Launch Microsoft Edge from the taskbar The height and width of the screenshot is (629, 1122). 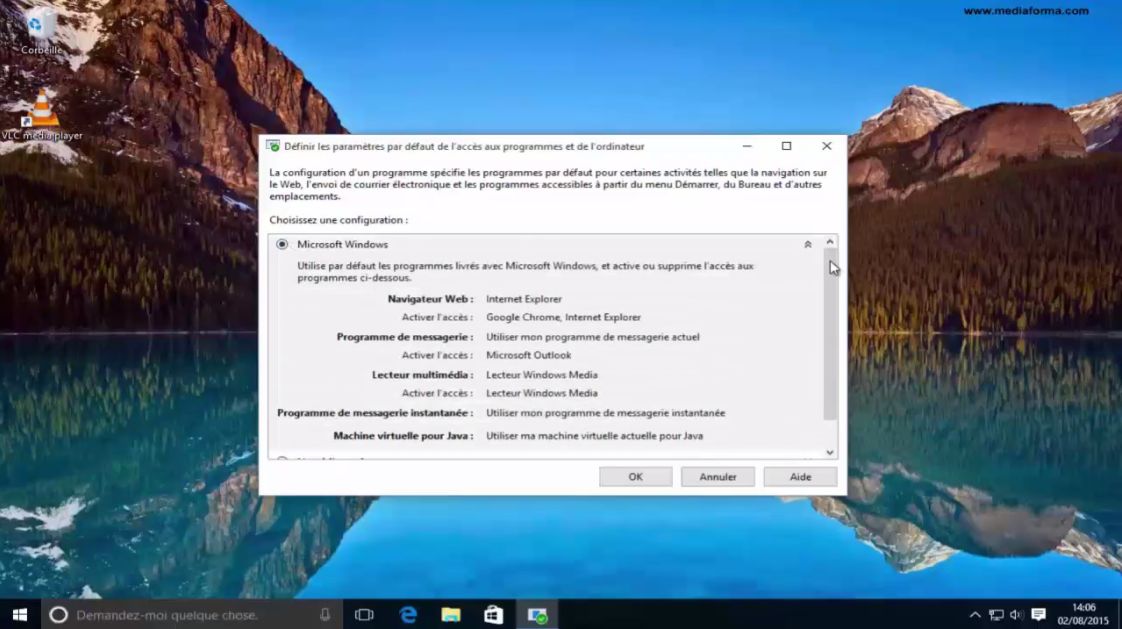(408, 615)
